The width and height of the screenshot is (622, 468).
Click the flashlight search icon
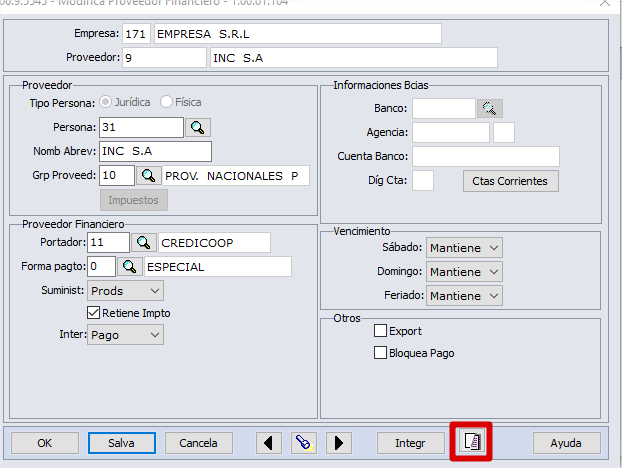pyautogui.click(x=303, y=443)
